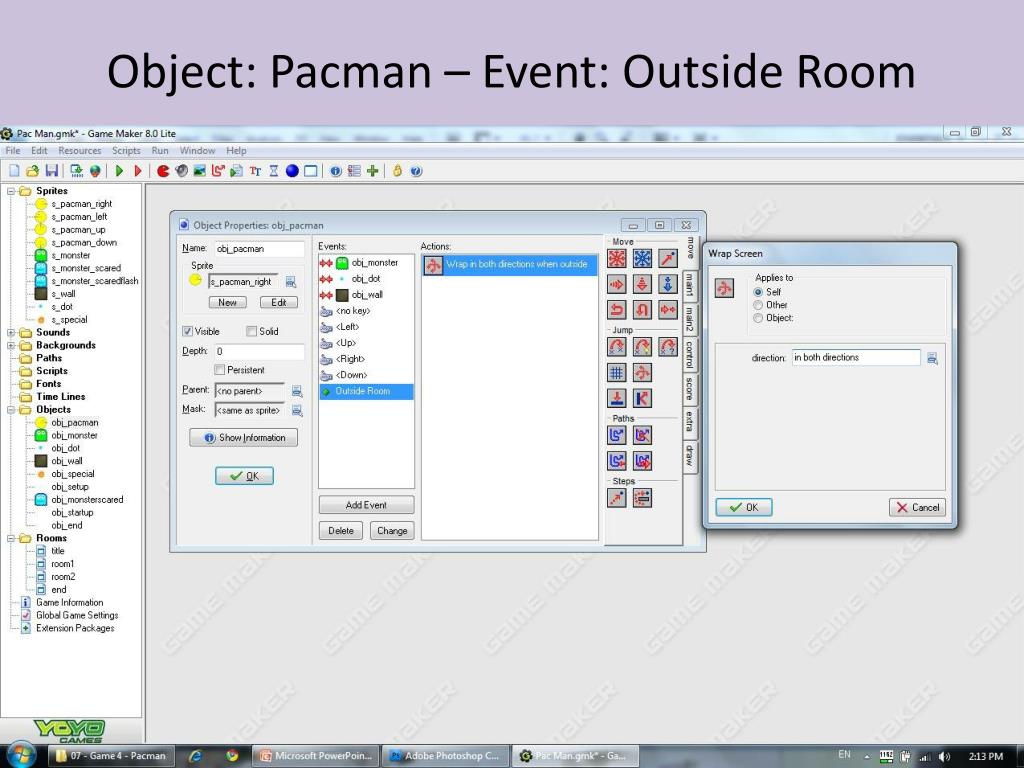The width and height of the screenshot is (1024, 768).
Task: Select the Outside Room event
Action: click(366, 391)
